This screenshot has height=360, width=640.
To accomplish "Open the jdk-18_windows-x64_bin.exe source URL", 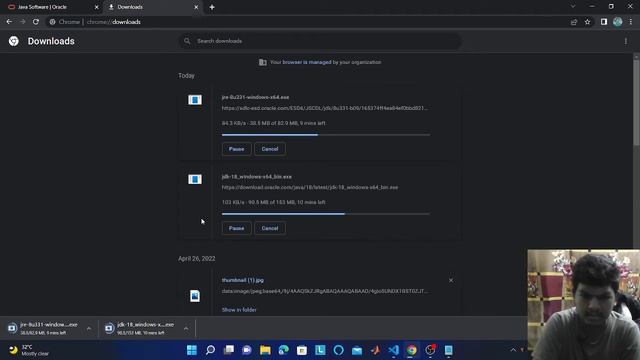I will point(310,187).
